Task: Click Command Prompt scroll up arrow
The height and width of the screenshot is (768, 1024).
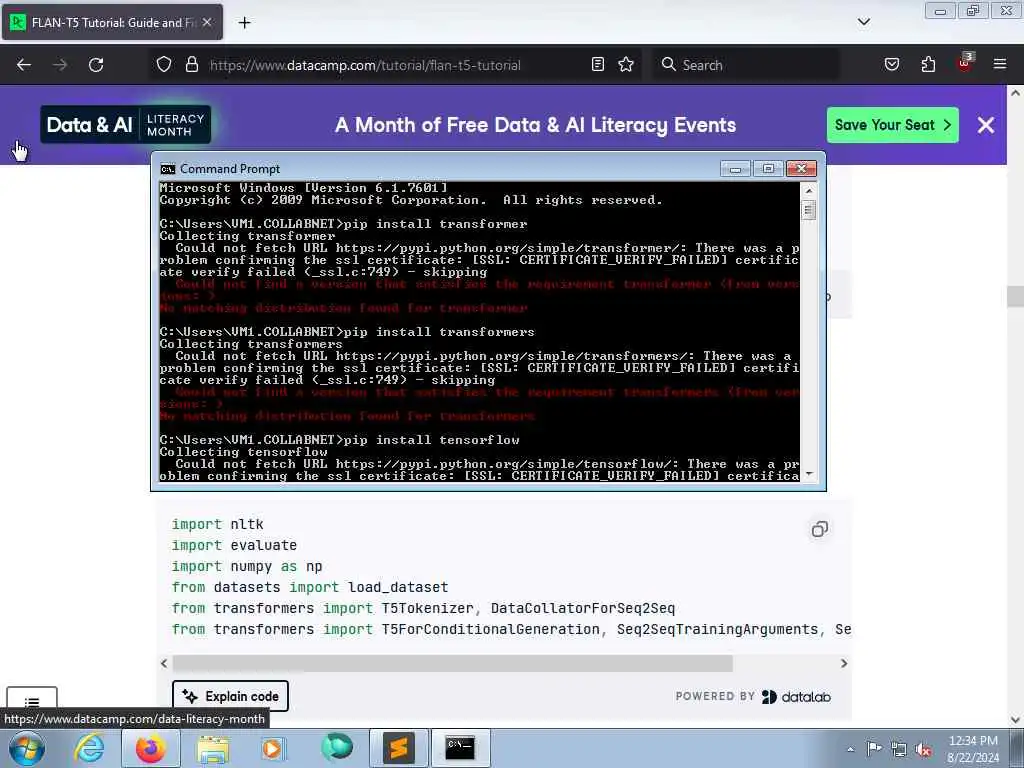Action: (808, 191)
